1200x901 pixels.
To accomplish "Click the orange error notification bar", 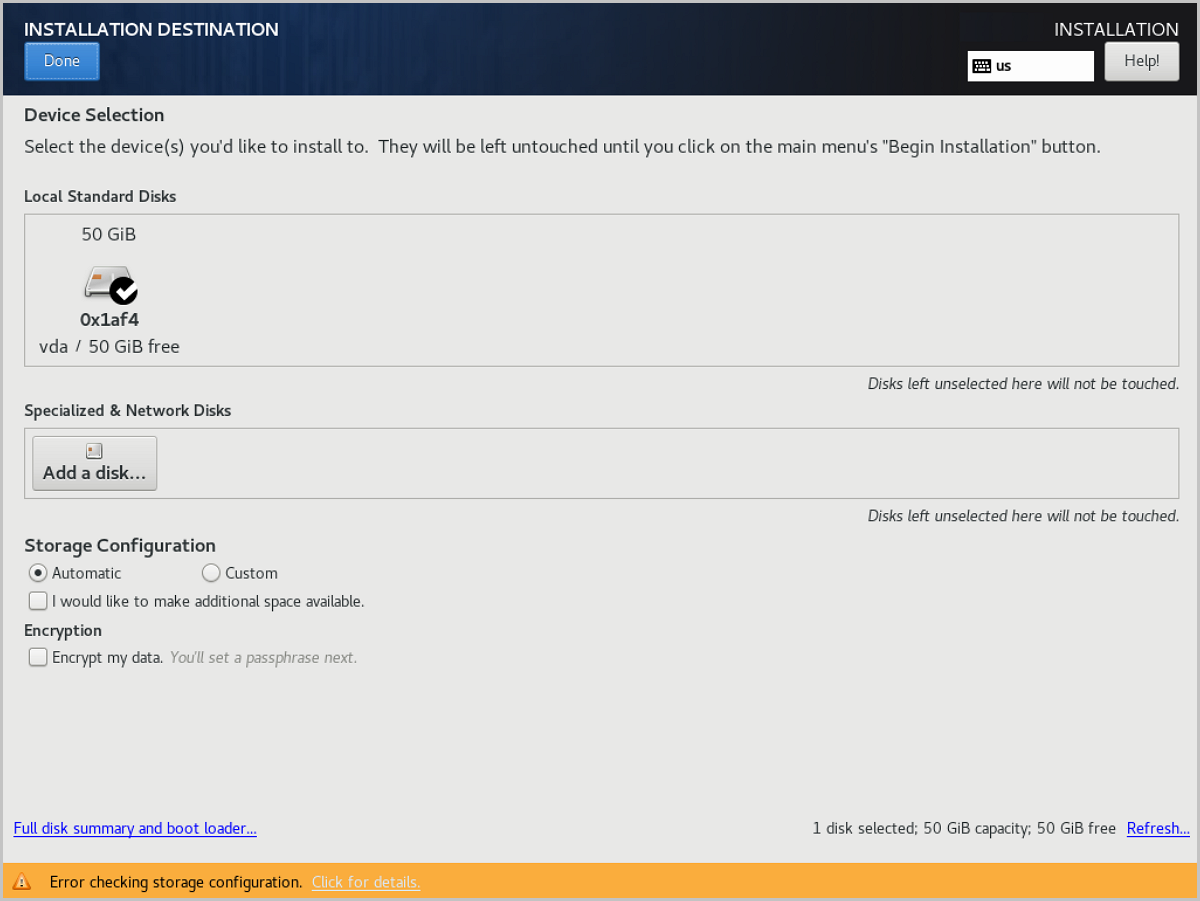I will 600,882.
